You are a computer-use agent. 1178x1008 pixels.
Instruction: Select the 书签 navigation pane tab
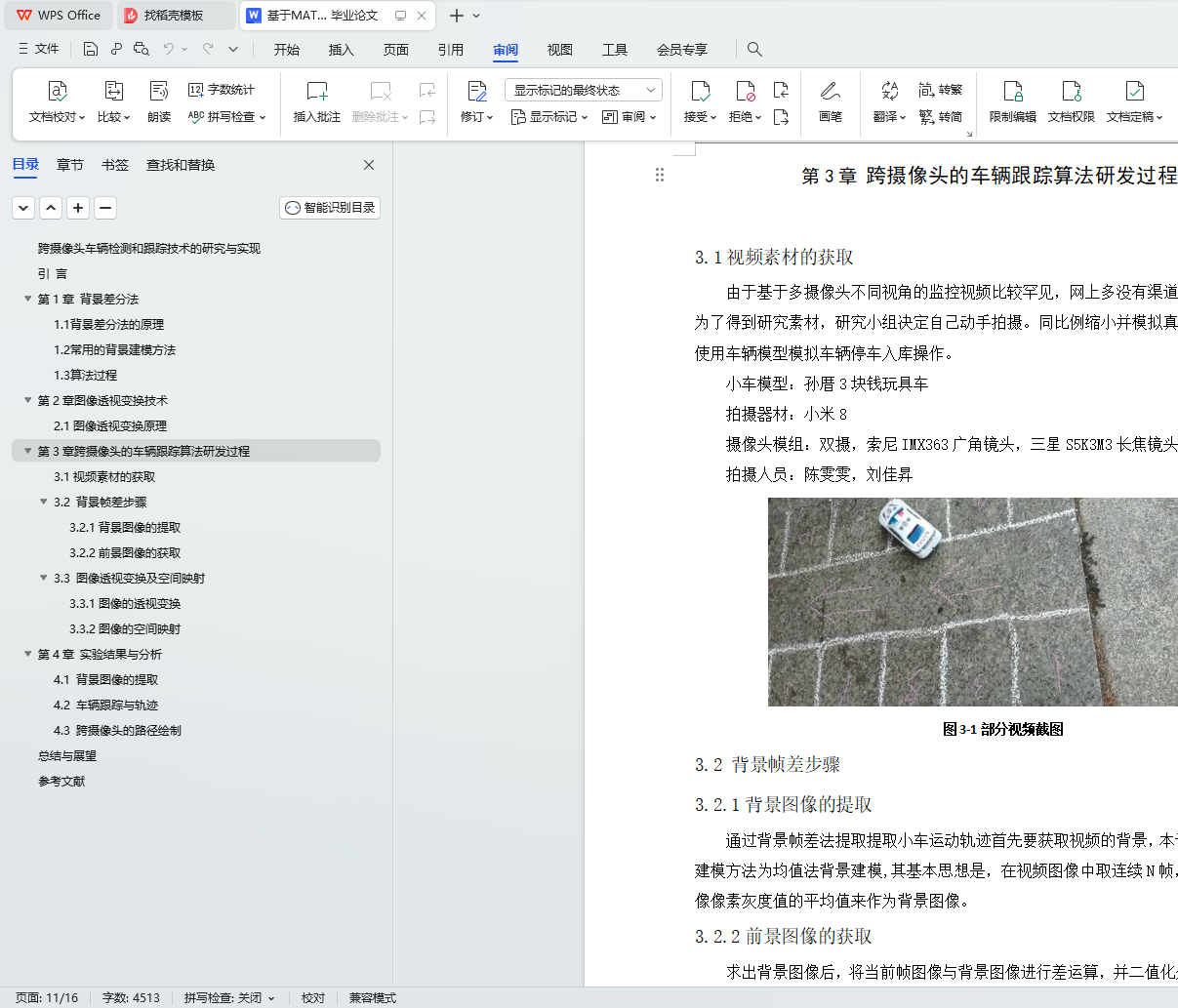(x=115, y=165)
